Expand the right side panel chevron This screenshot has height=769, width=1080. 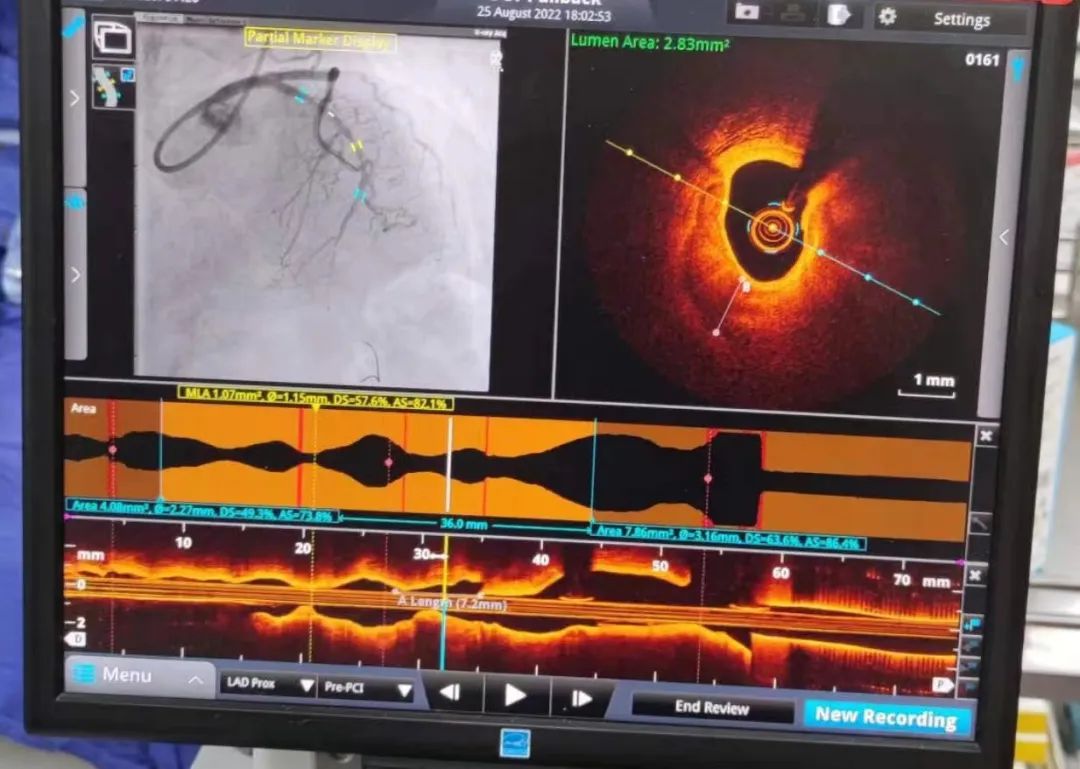(x=1004, y=237)
